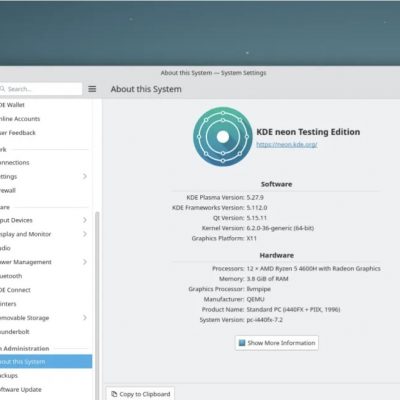Expand the Input Devices chevron
The height and width of the screenshot is (400, 400).
85,220
